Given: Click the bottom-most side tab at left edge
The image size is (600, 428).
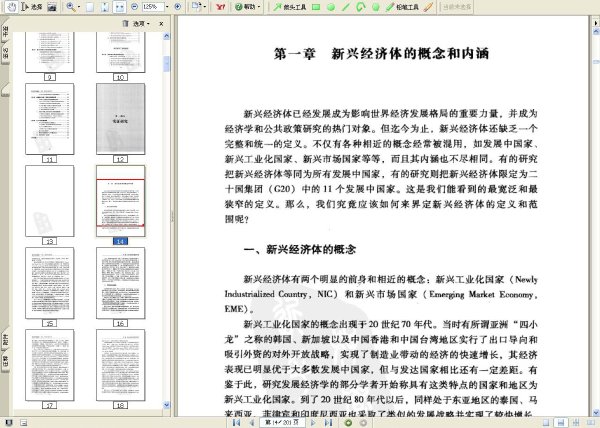Looking at the screenshot, I should click(x=5, y=361).
